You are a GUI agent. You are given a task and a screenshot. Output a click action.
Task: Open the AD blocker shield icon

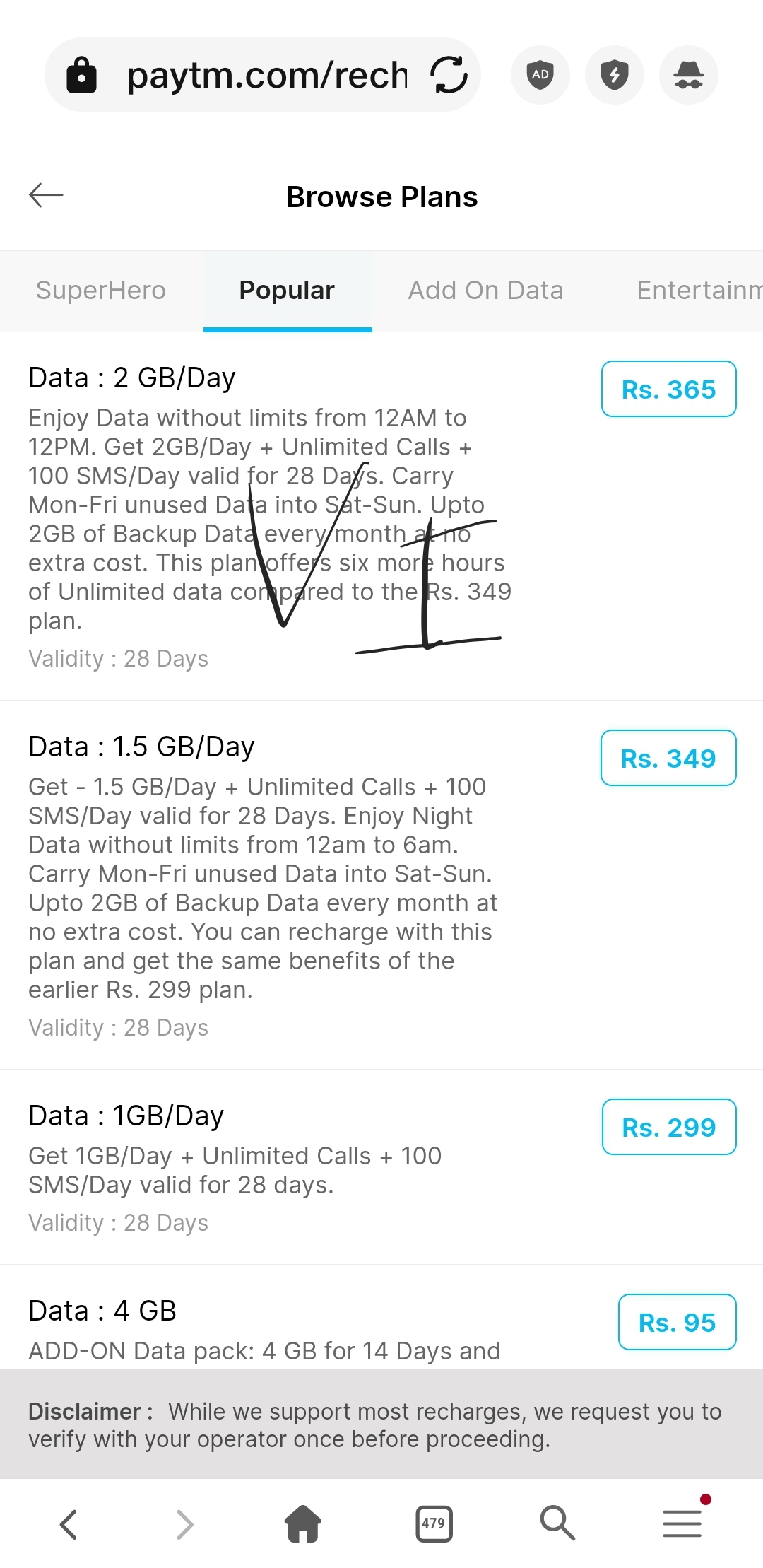(540, 74)
